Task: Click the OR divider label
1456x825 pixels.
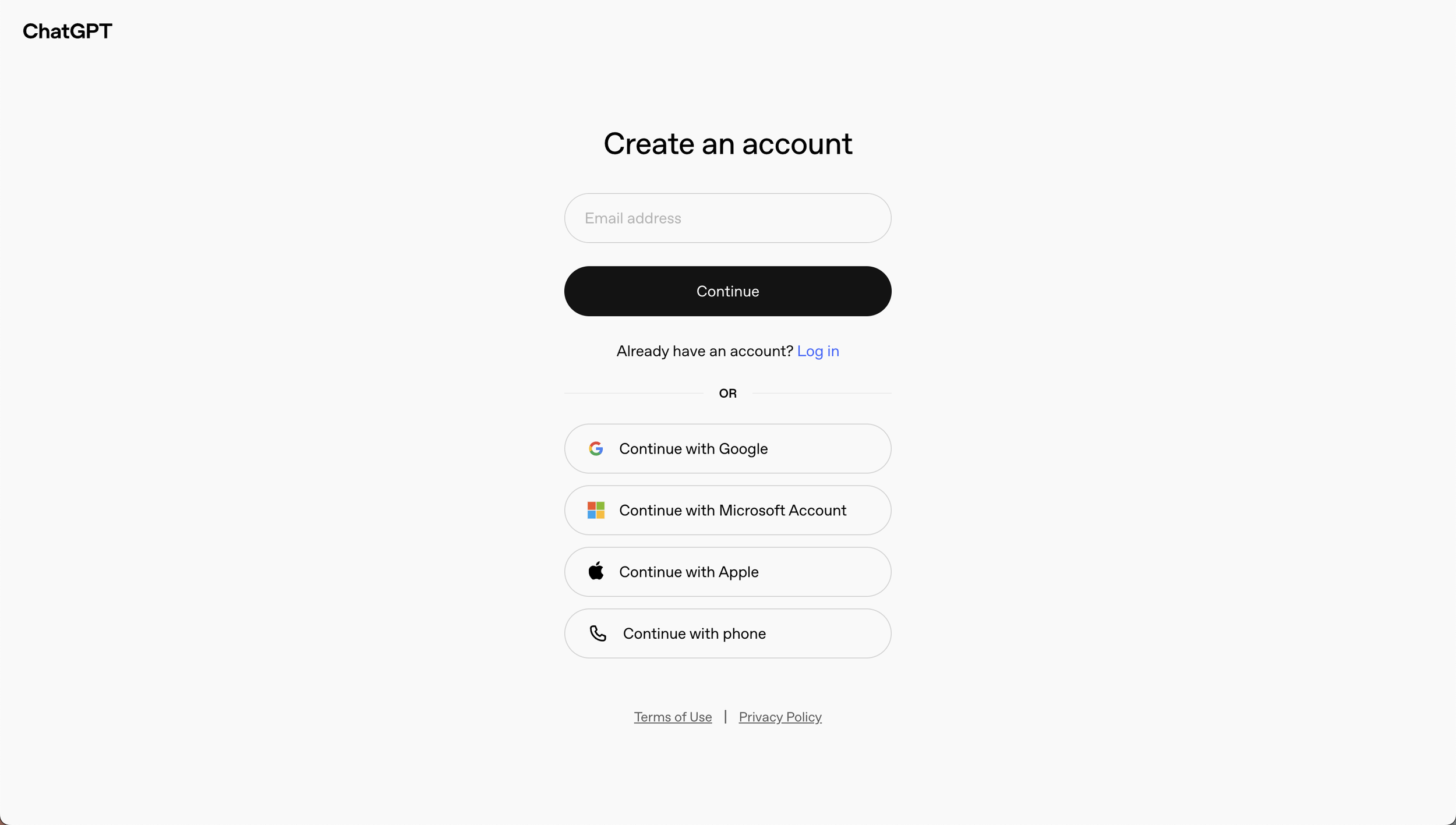Action: pyautogui.click(x=727, y=394)
